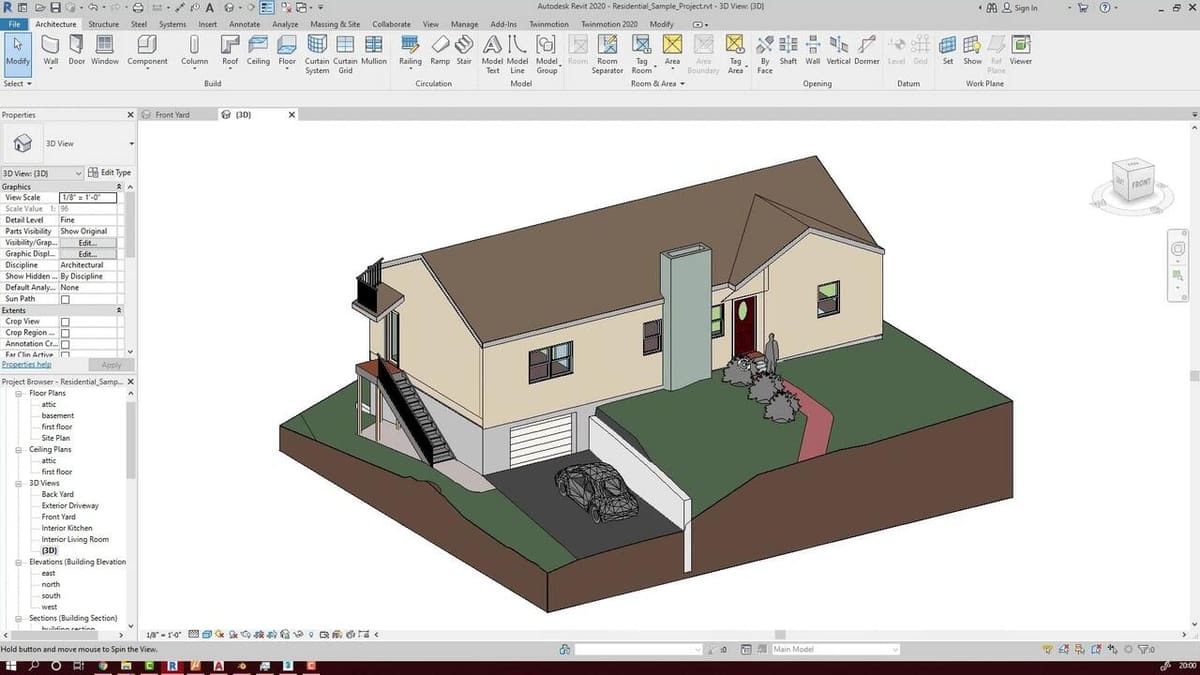The height and width of the screenshot is (675, 1200).
Task: Click the View Scale input field
Action: (x=88, y=198)
